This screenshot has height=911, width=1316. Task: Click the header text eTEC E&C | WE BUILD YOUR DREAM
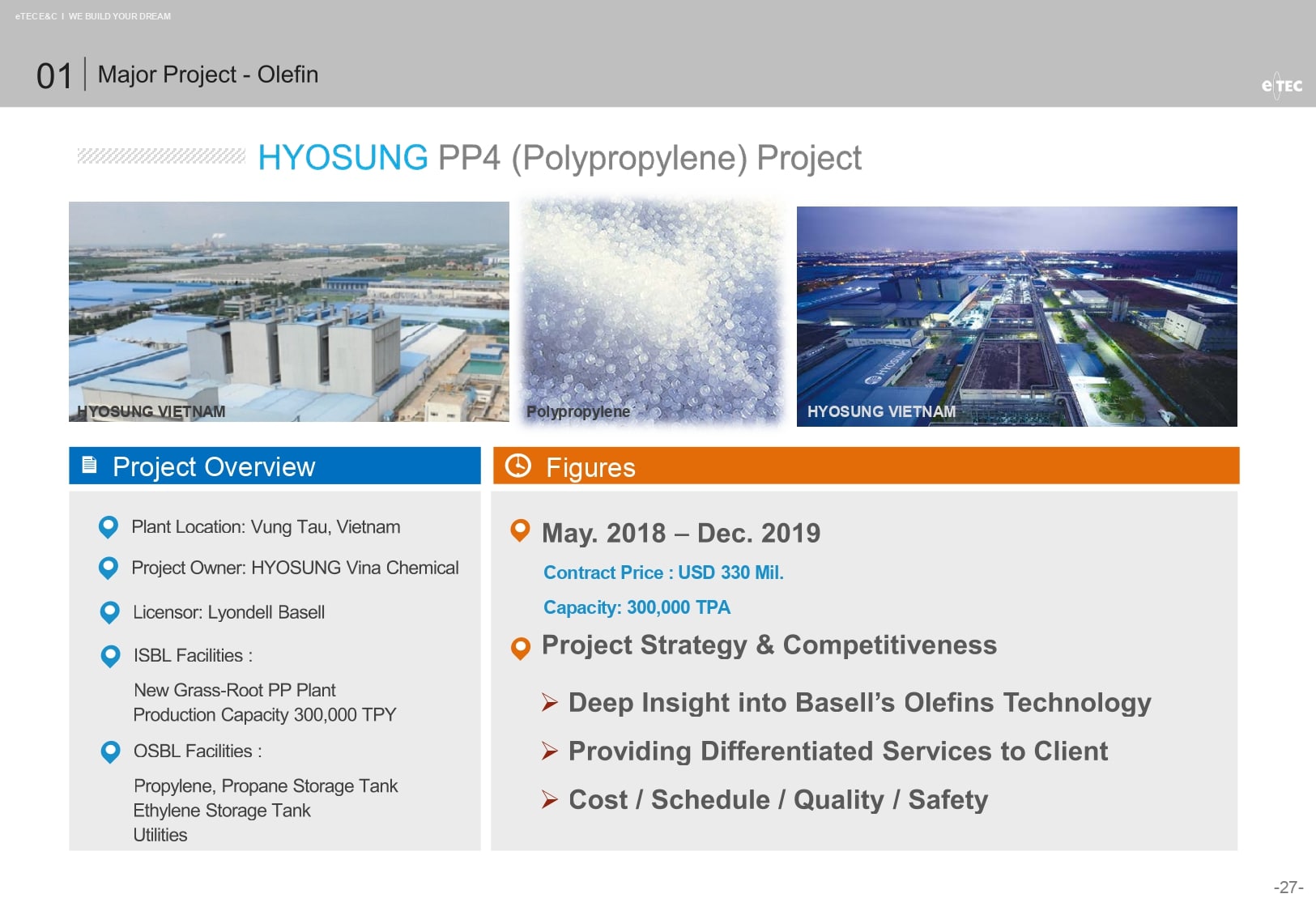(93, 16)
